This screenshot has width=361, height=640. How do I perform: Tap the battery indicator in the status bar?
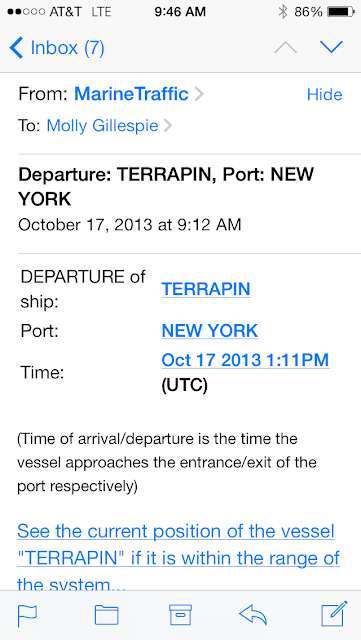pyautogui.click(x=341, y=12)
